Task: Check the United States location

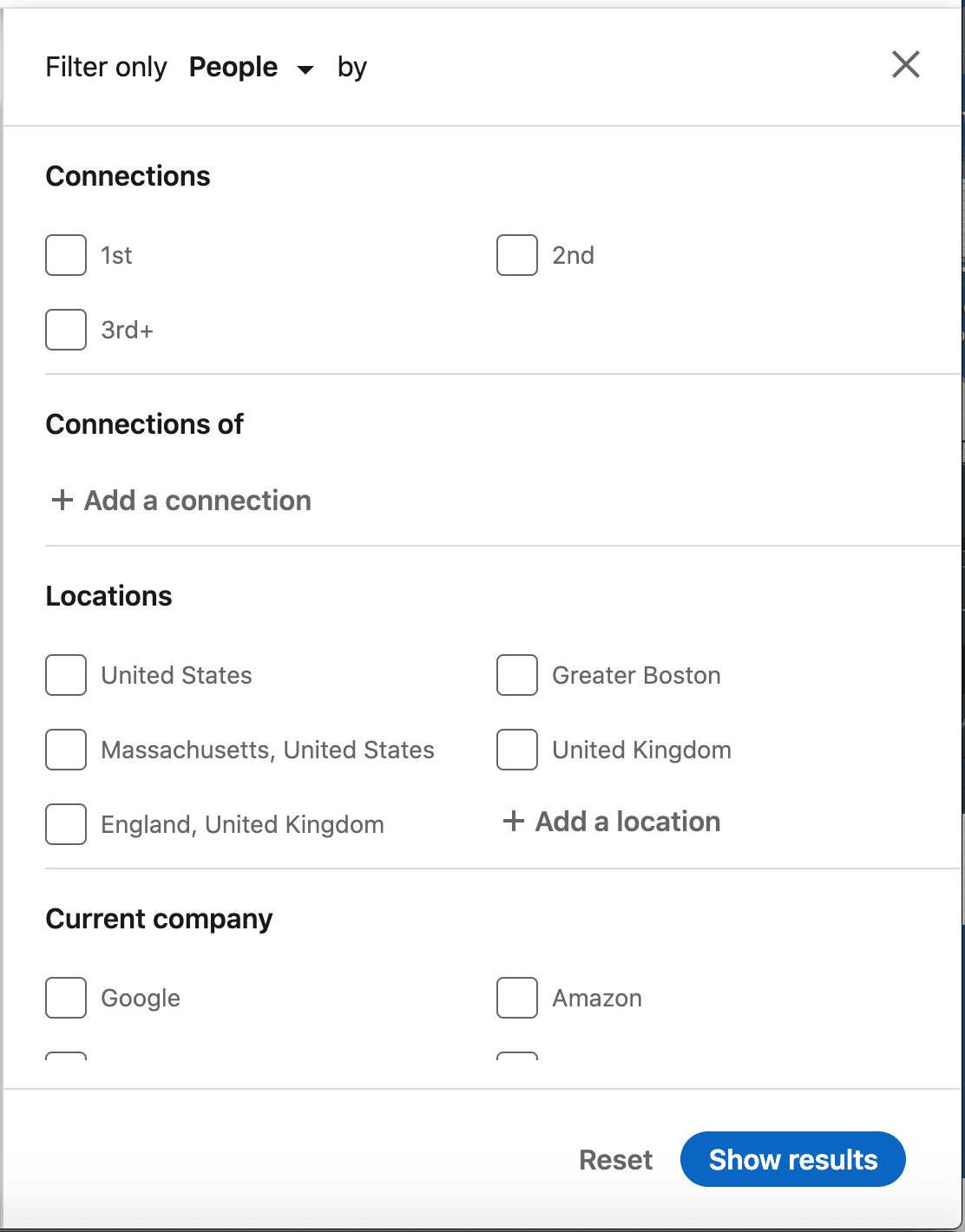Action: [65, 675]
